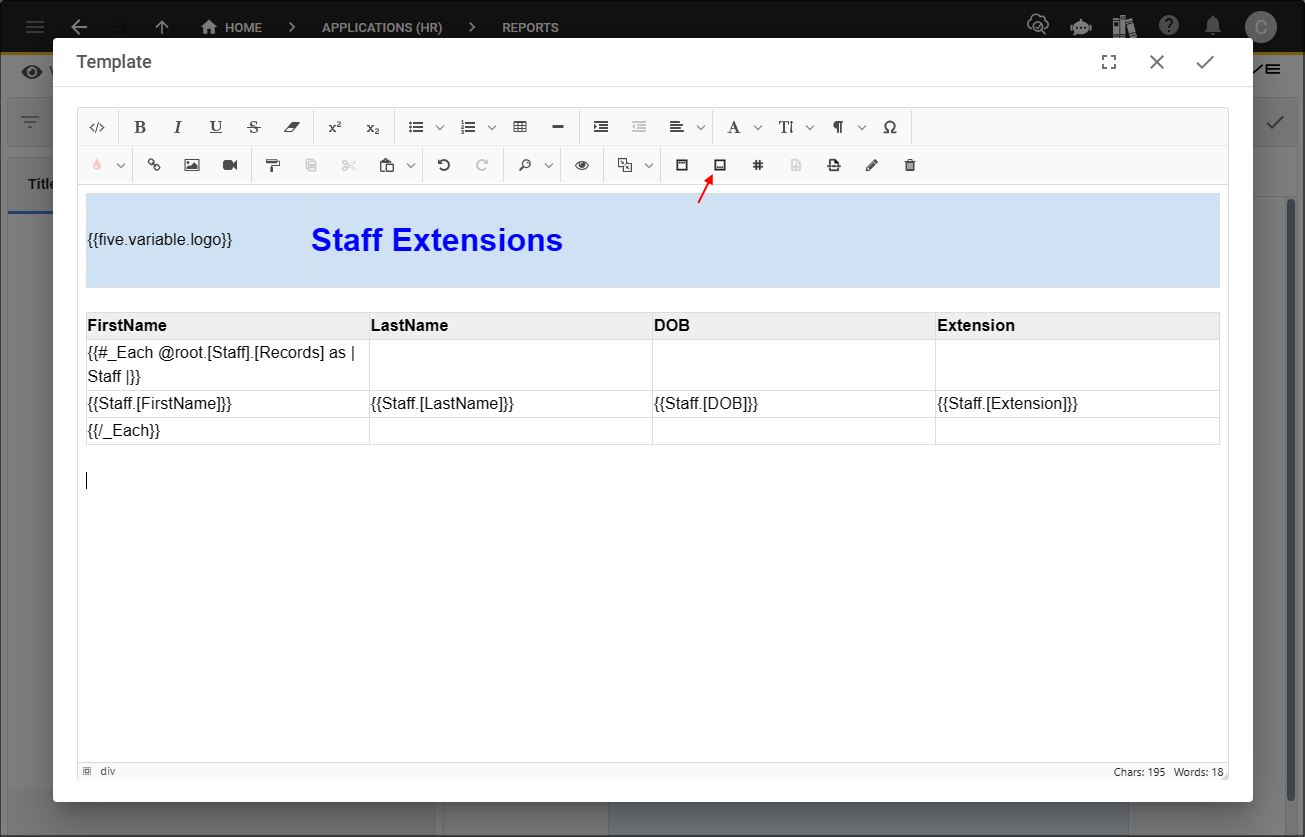
Task: Open the REPORTS breadcrumb item
Action: coord(530,27)
